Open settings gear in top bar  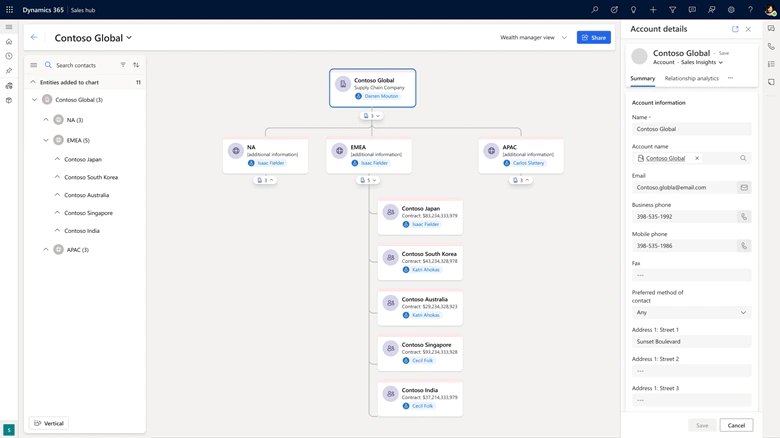[731, 10]
